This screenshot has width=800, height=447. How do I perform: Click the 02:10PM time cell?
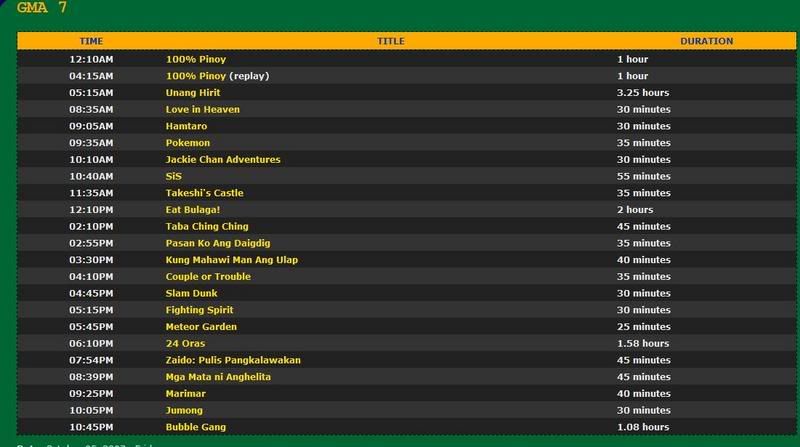click(91, 227)
